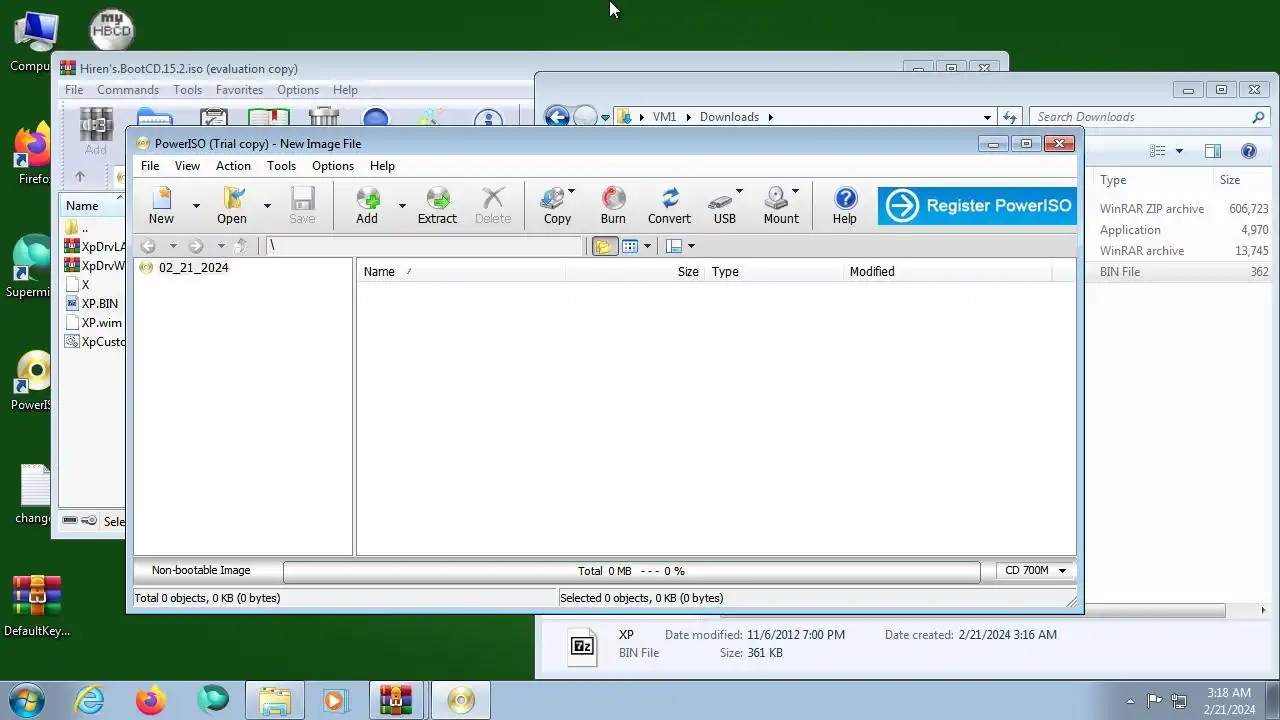1280x720 pixels.
Task: Click the view mode icon in PowerISO
Action: click(630, 246)
